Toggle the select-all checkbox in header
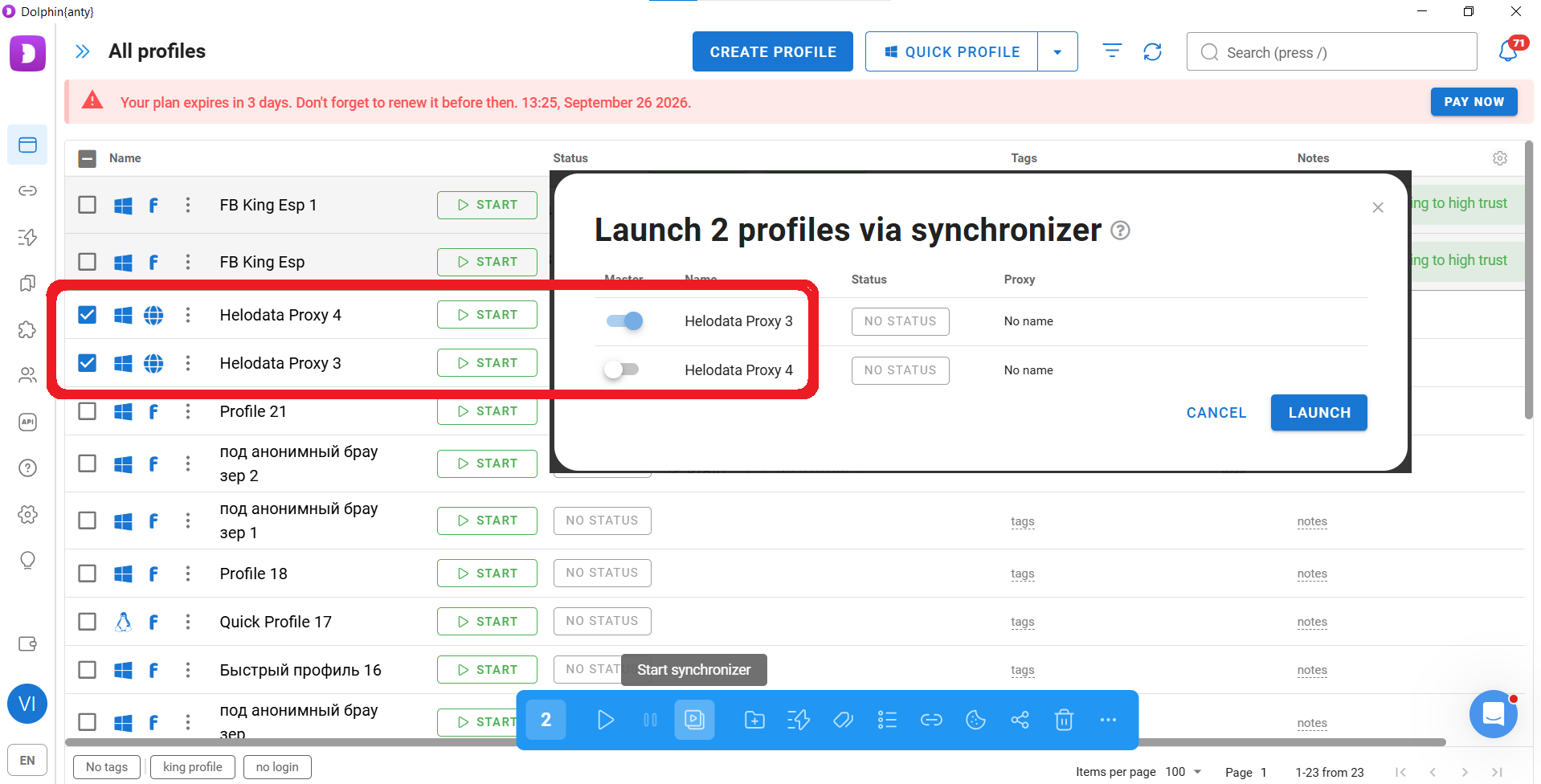 [87, 158]
